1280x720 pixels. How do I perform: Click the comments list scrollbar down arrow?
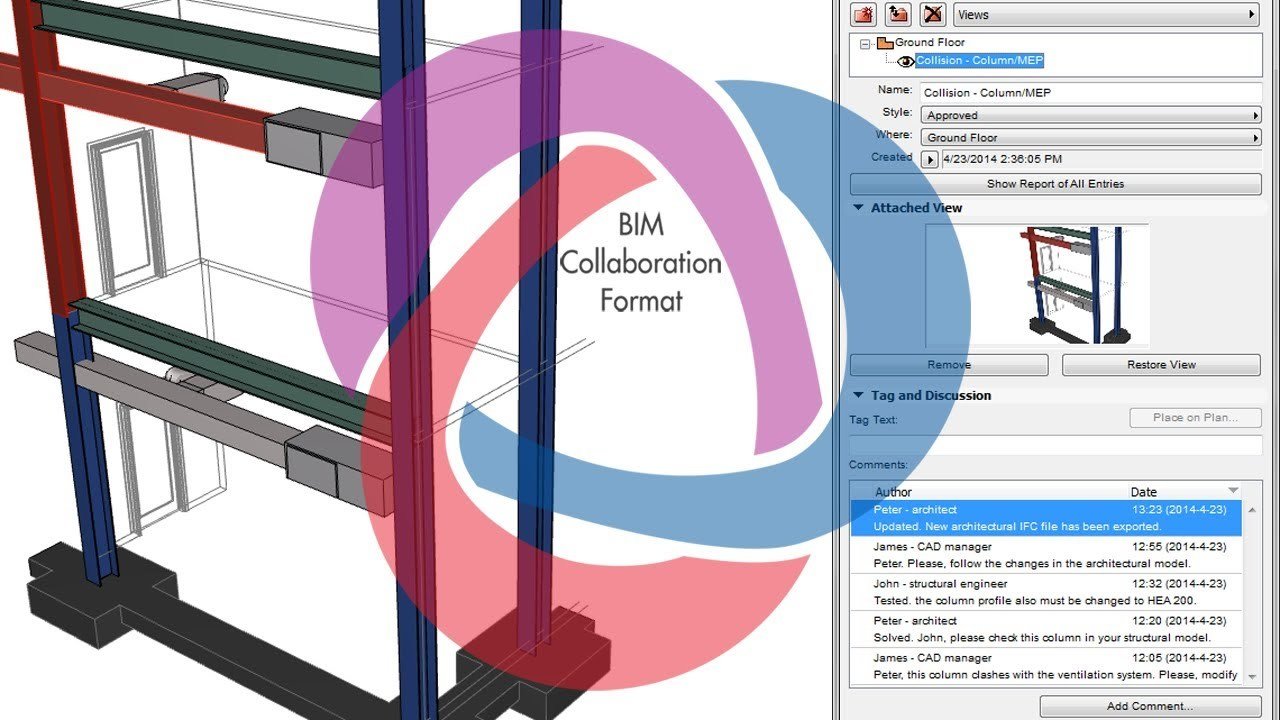[x=1252, y=677]
